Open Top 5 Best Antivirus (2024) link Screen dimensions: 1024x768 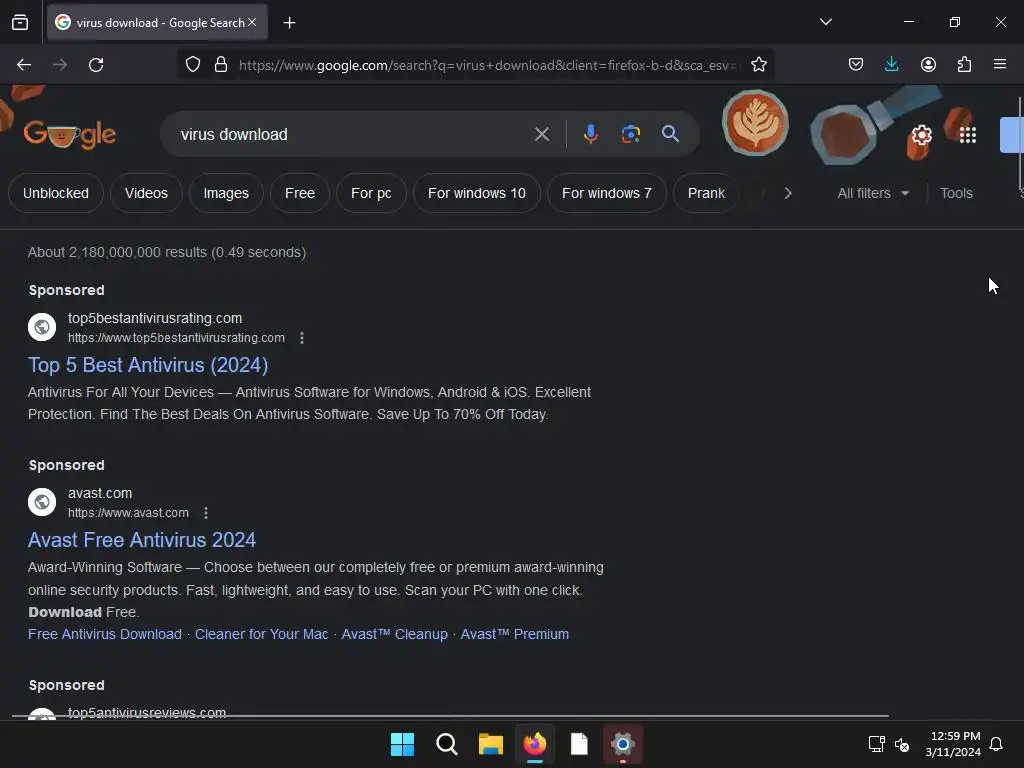click(x=148, y=365)
